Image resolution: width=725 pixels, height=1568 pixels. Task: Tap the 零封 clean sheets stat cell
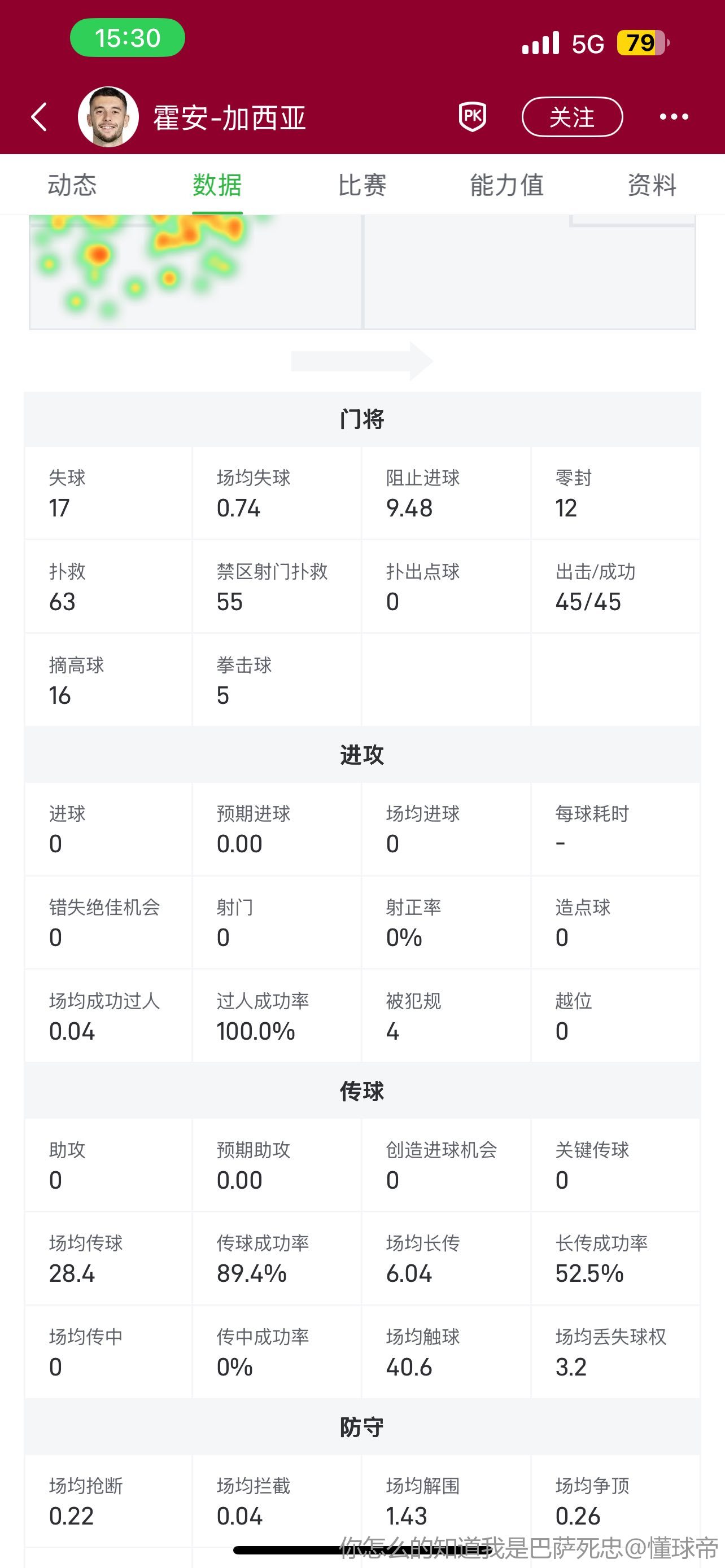[x=615, y=494]
